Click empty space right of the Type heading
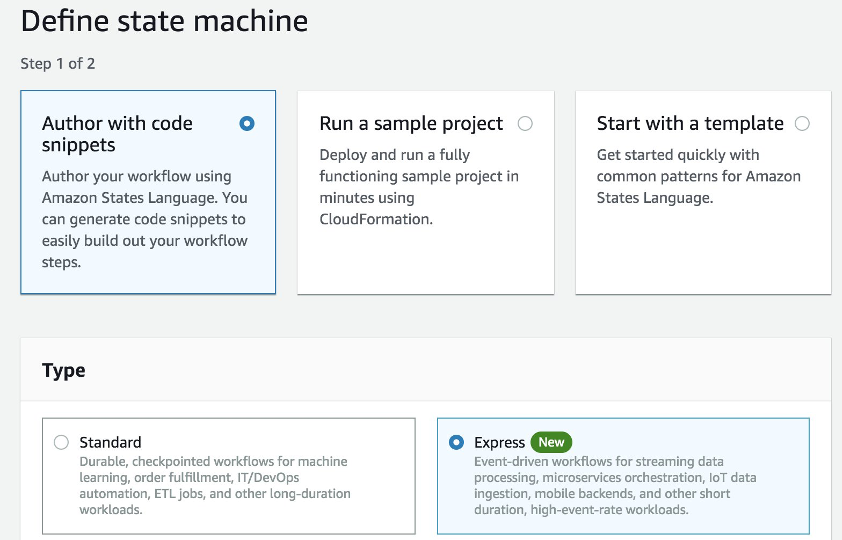842x540 pixels. [450, 370]
